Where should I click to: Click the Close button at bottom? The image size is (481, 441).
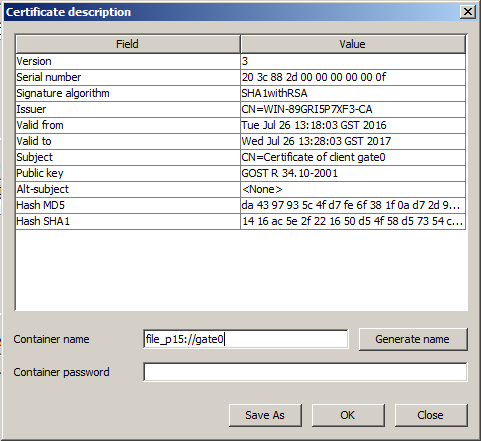431,415
